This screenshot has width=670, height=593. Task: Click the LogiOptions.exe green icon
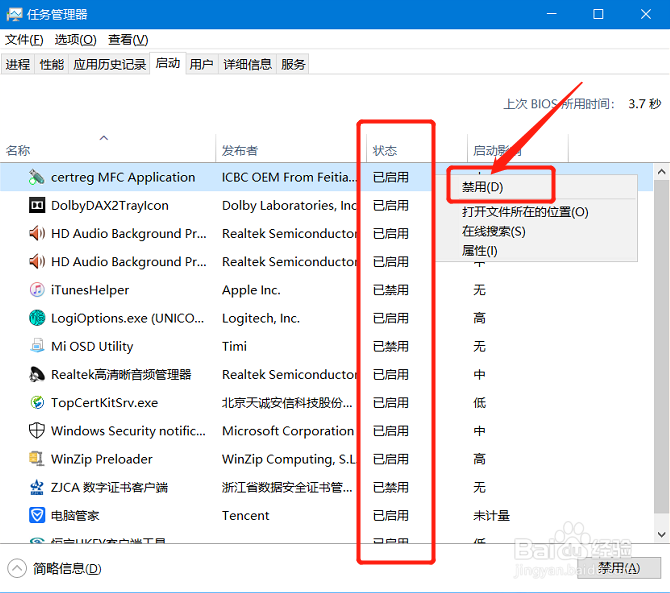tap(36, 318)
